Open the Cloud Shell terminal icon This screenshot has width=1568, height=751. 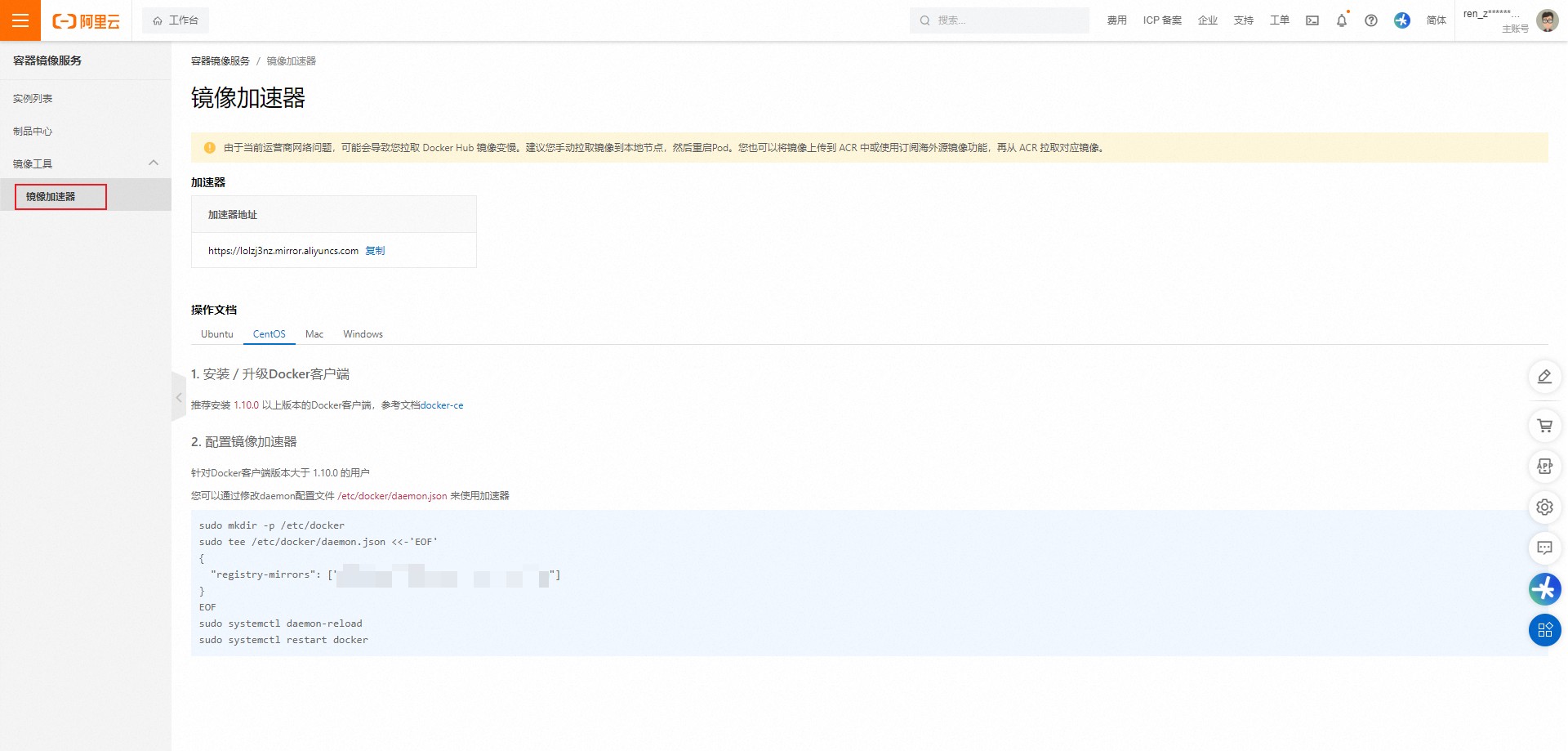click(1312, 20)
